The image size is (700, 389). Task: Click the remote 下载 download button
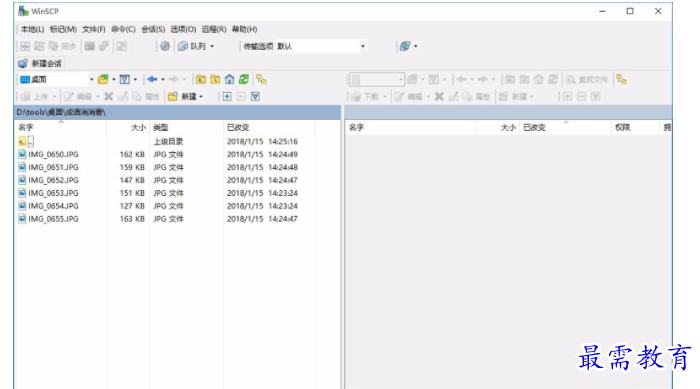(366, 96)
